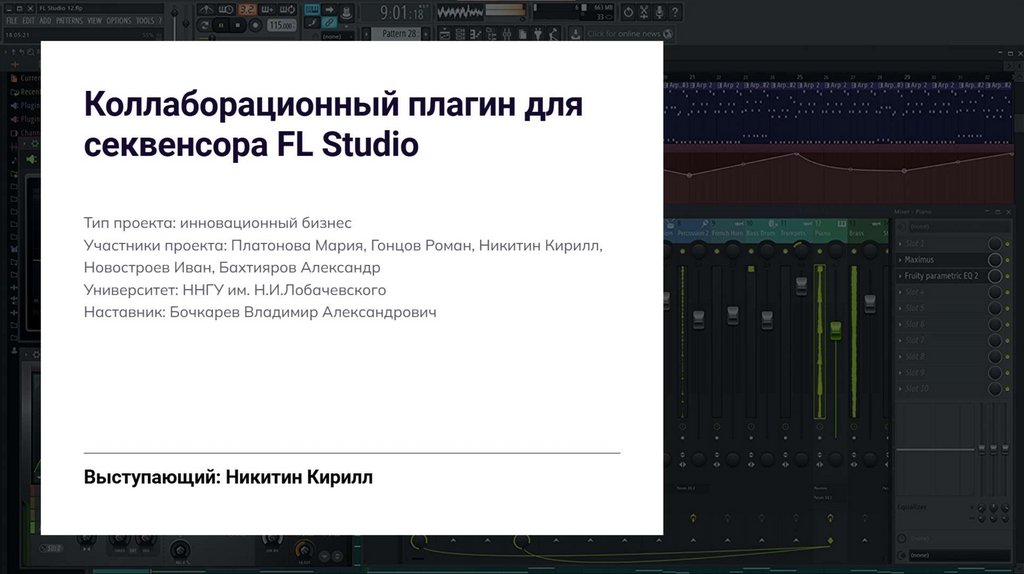Click the Piano mixer track volume fader
The width and height of the screenshot is (1024, 574).
(836, 330)
